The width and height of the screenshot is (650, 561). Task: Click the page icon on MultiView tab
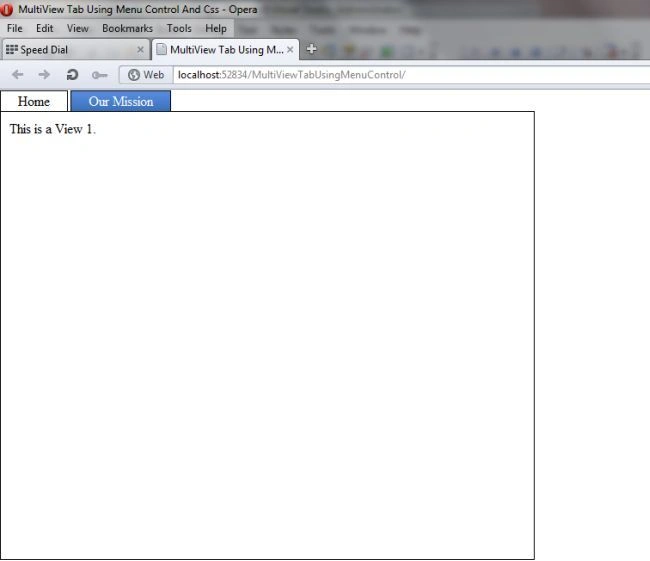[162, 49]
